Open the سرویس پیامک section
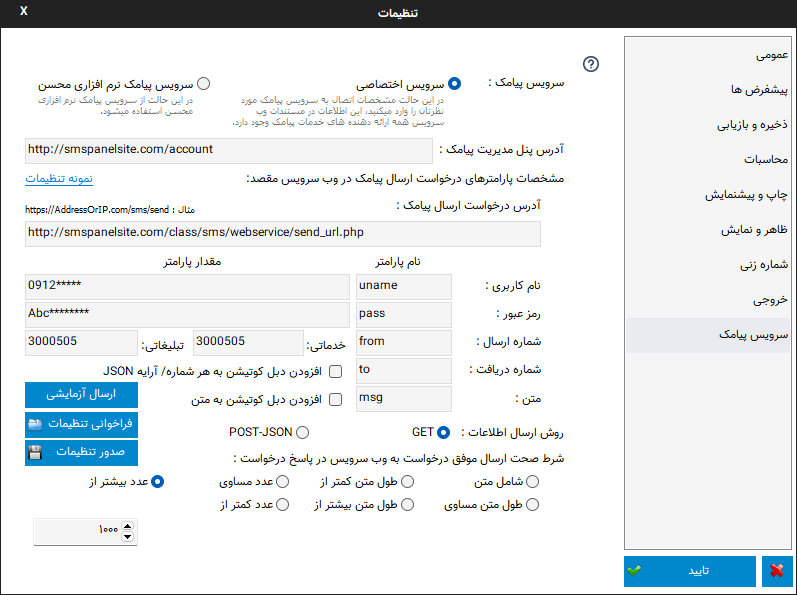This screenshot has width=797, height=595. tap(708, 335)
